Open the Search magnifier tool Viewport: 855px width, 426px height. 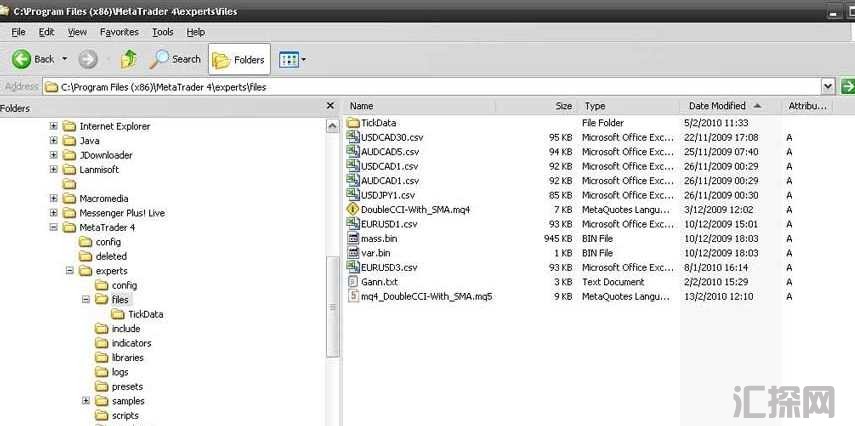(x=160, y=59)
